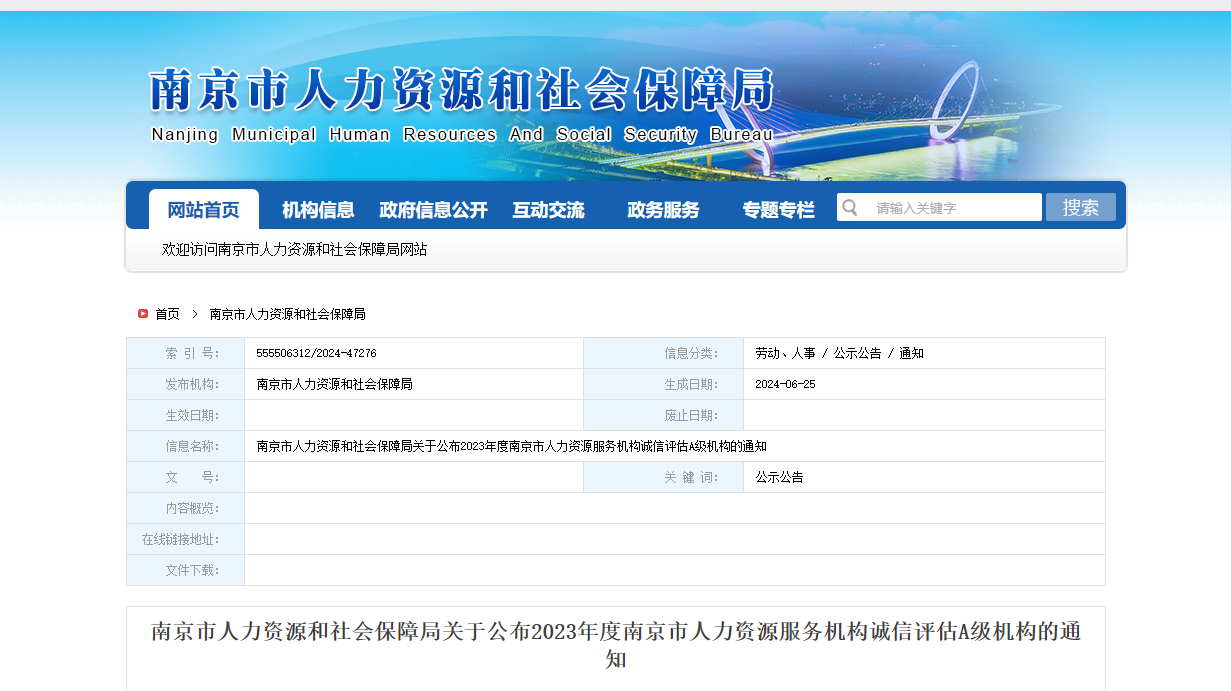Click 南京市人力资源和社会保障局 breadcrumb link
Image resolution: width=1231 pixels, height=691 pixels.
click(287, 314)
